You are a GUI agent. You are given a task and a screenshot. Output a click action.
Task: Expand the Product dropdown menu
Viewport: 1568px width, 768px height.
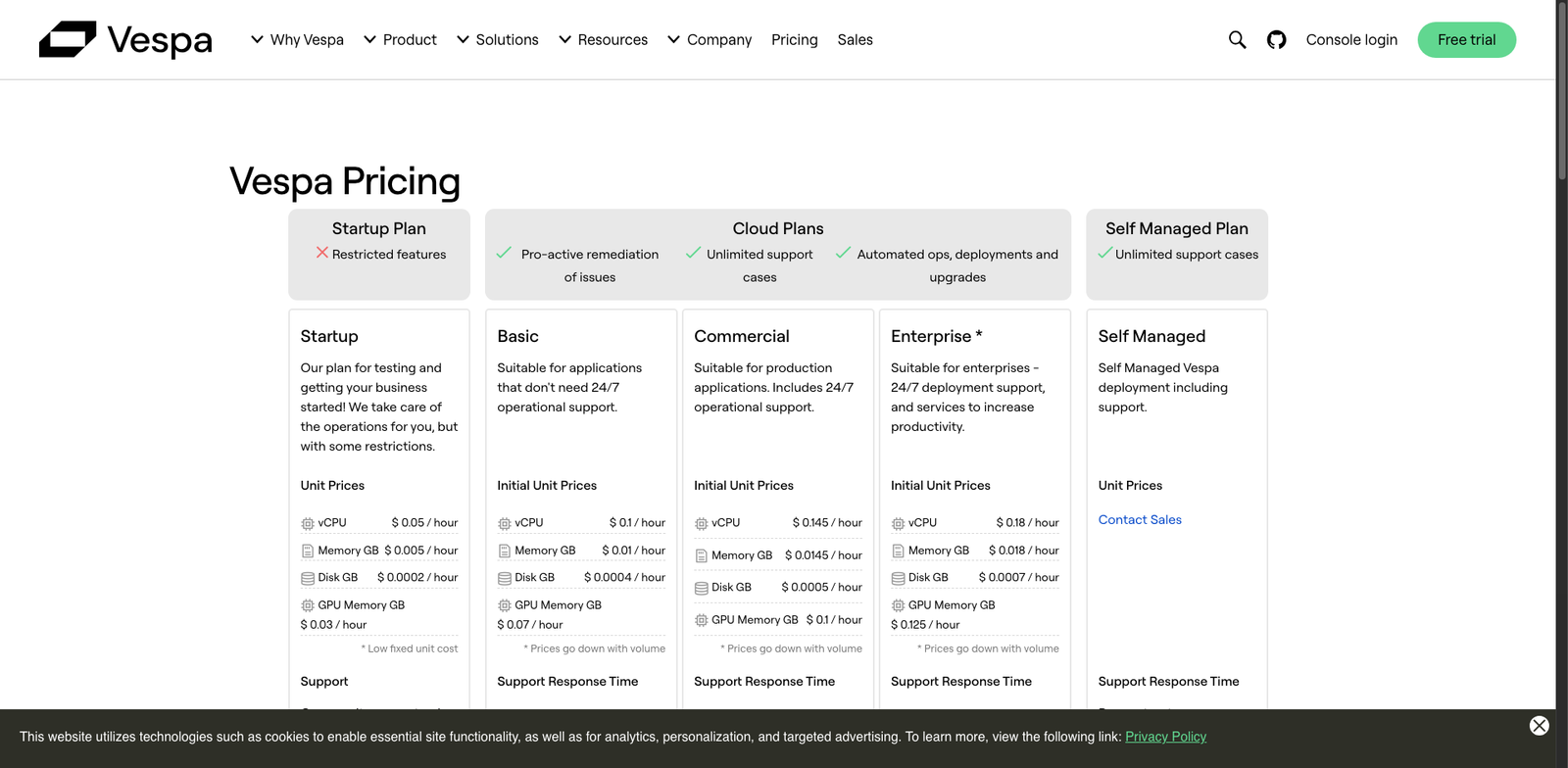tap(400, 40)
